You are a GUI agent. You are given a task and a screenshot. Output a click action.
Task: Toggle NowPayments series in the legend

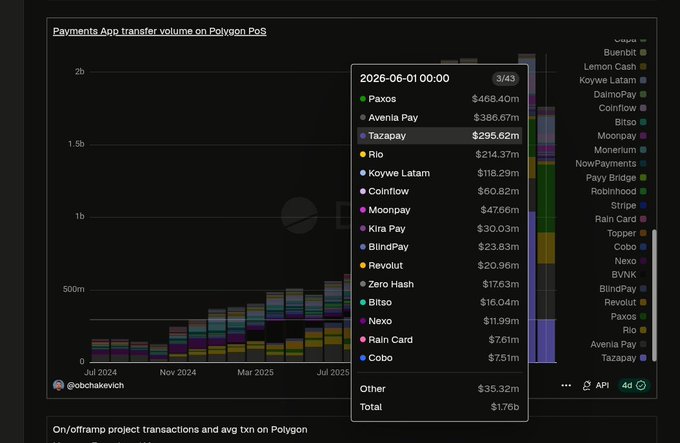(611, 164)
